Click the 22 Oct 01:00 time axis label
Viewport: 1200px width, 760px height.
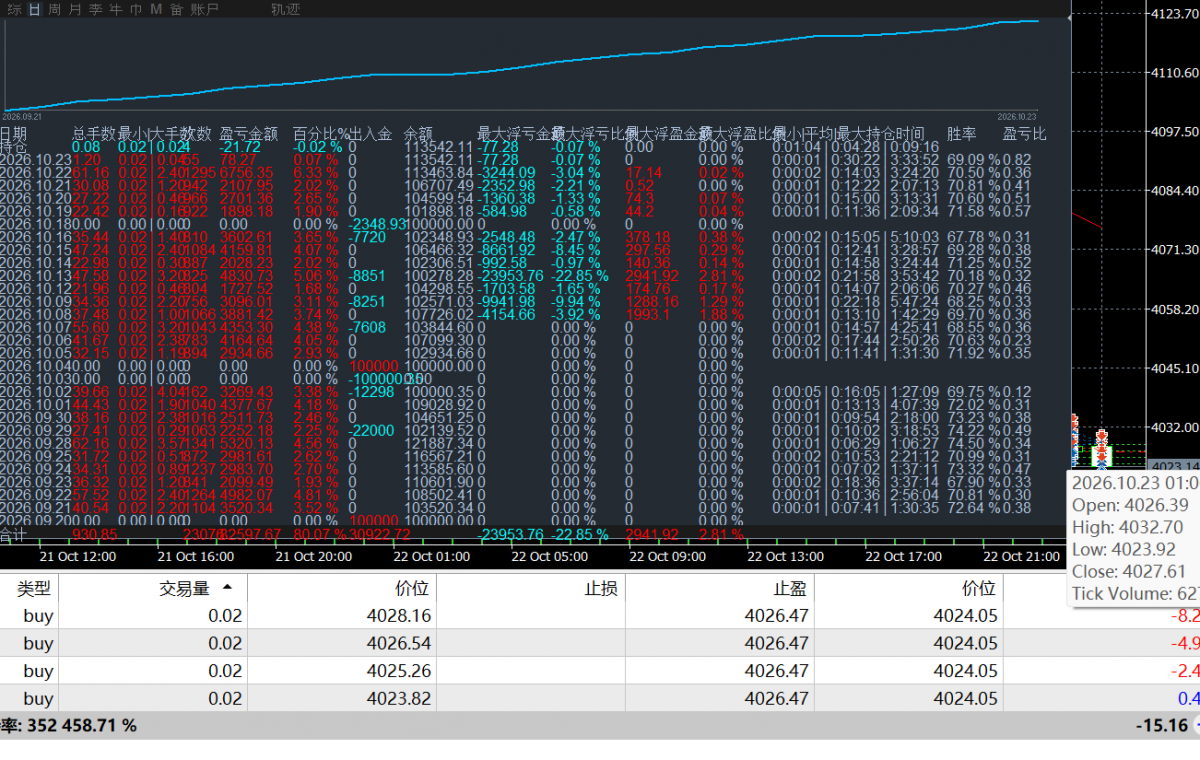click(434, 557)
